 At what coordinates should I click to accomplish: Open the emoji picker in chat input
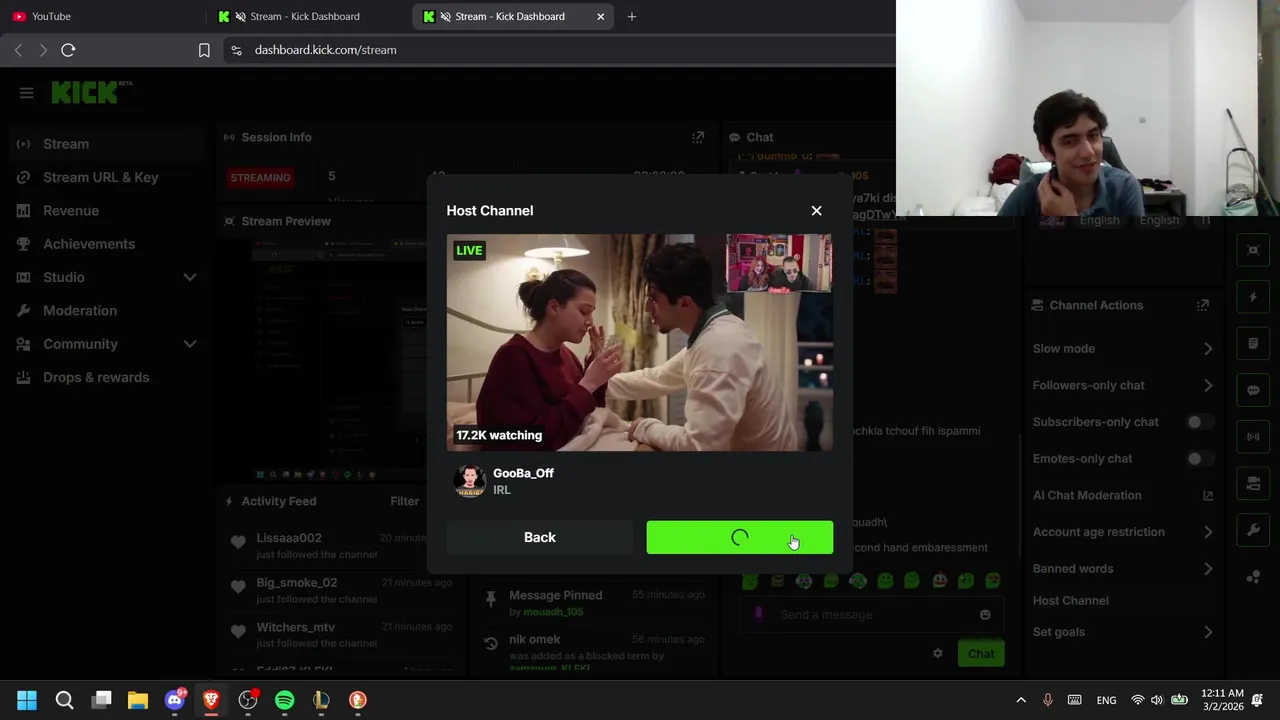(x=985, y=615)
